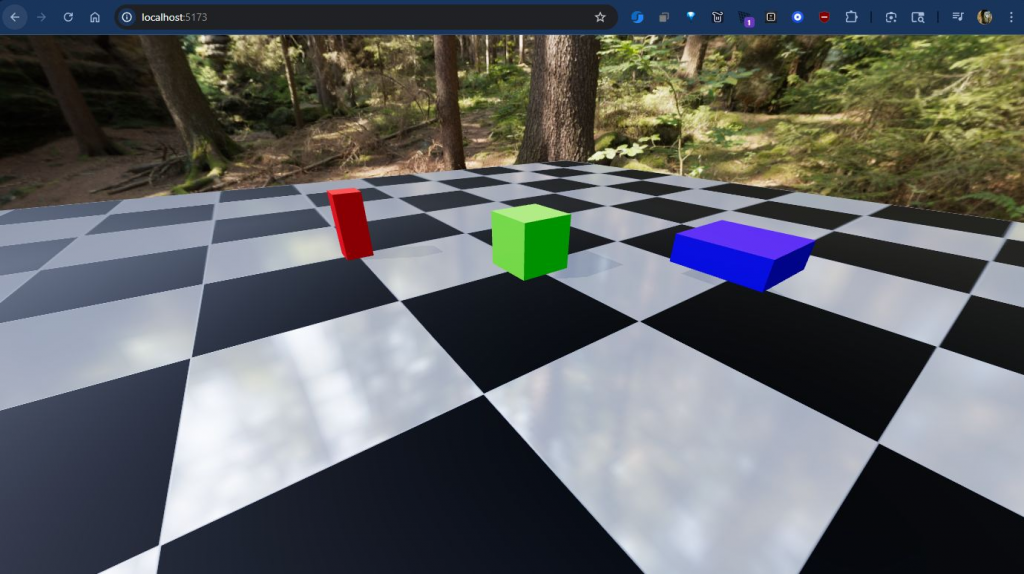Select the blue flat box

click(742, 255)
